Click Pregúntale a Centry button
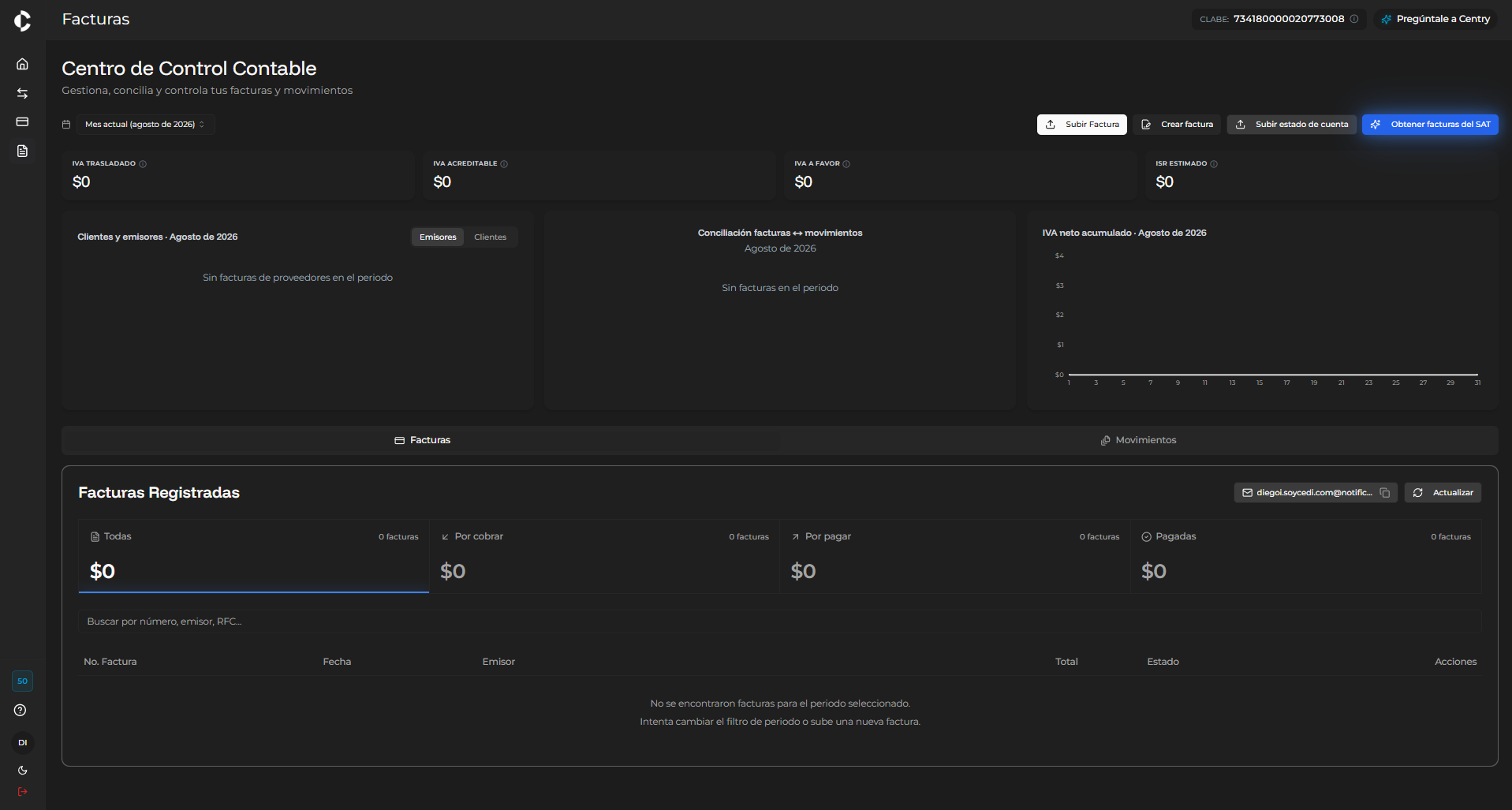Image resolution: width=1512 pixels, height=810 pixels. click(1435, 19)
